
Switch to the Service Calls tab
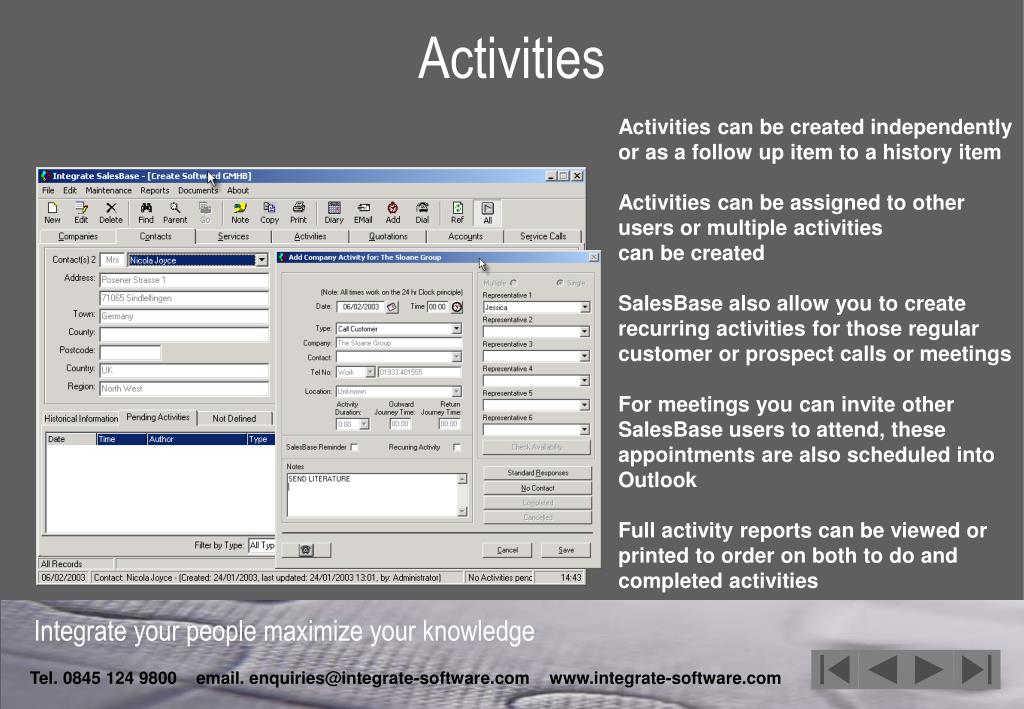click(x=543, y=236)
